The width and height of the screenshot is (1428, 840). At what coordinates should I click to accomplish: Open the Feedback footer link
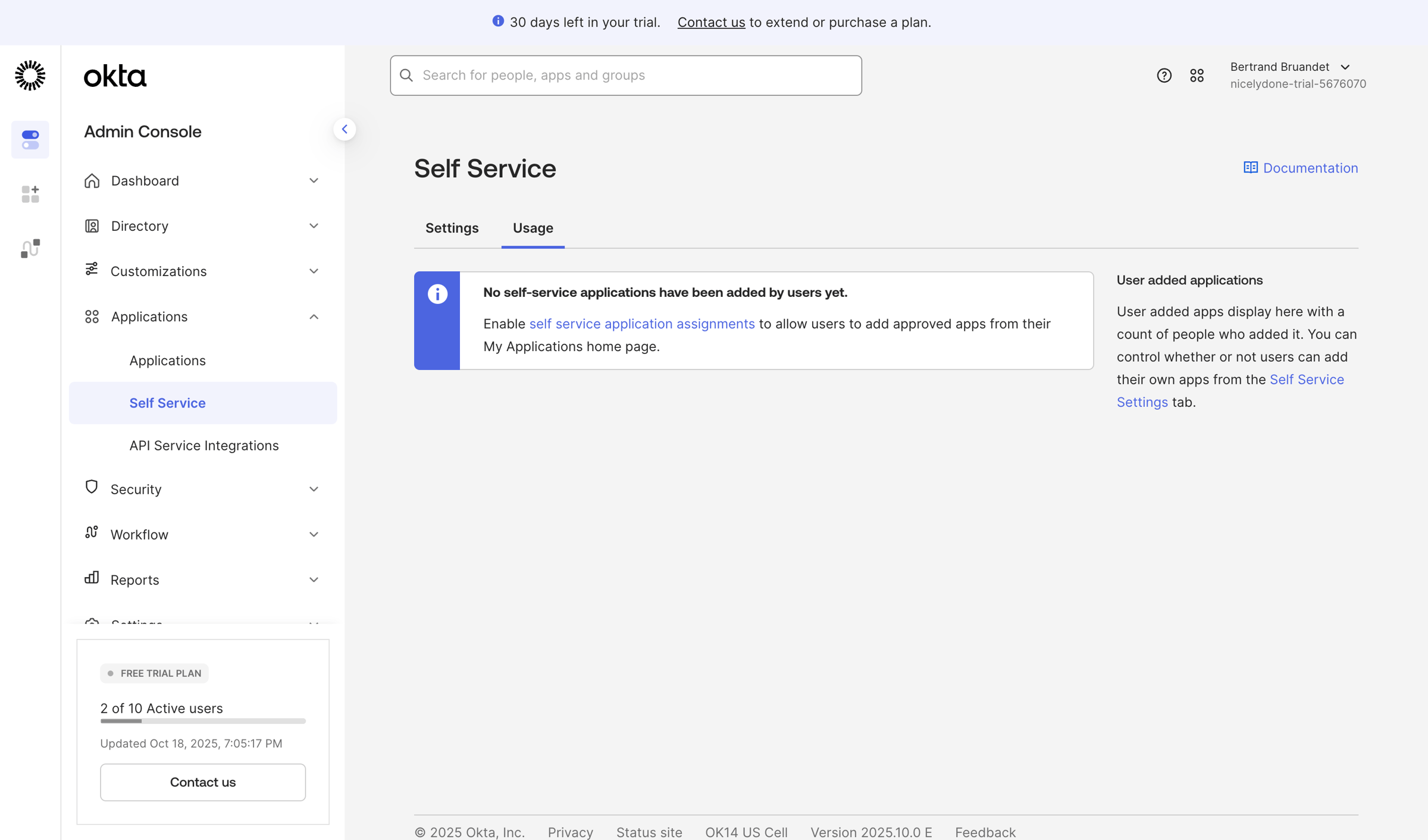pyautogui.click(x=985, y=832)
